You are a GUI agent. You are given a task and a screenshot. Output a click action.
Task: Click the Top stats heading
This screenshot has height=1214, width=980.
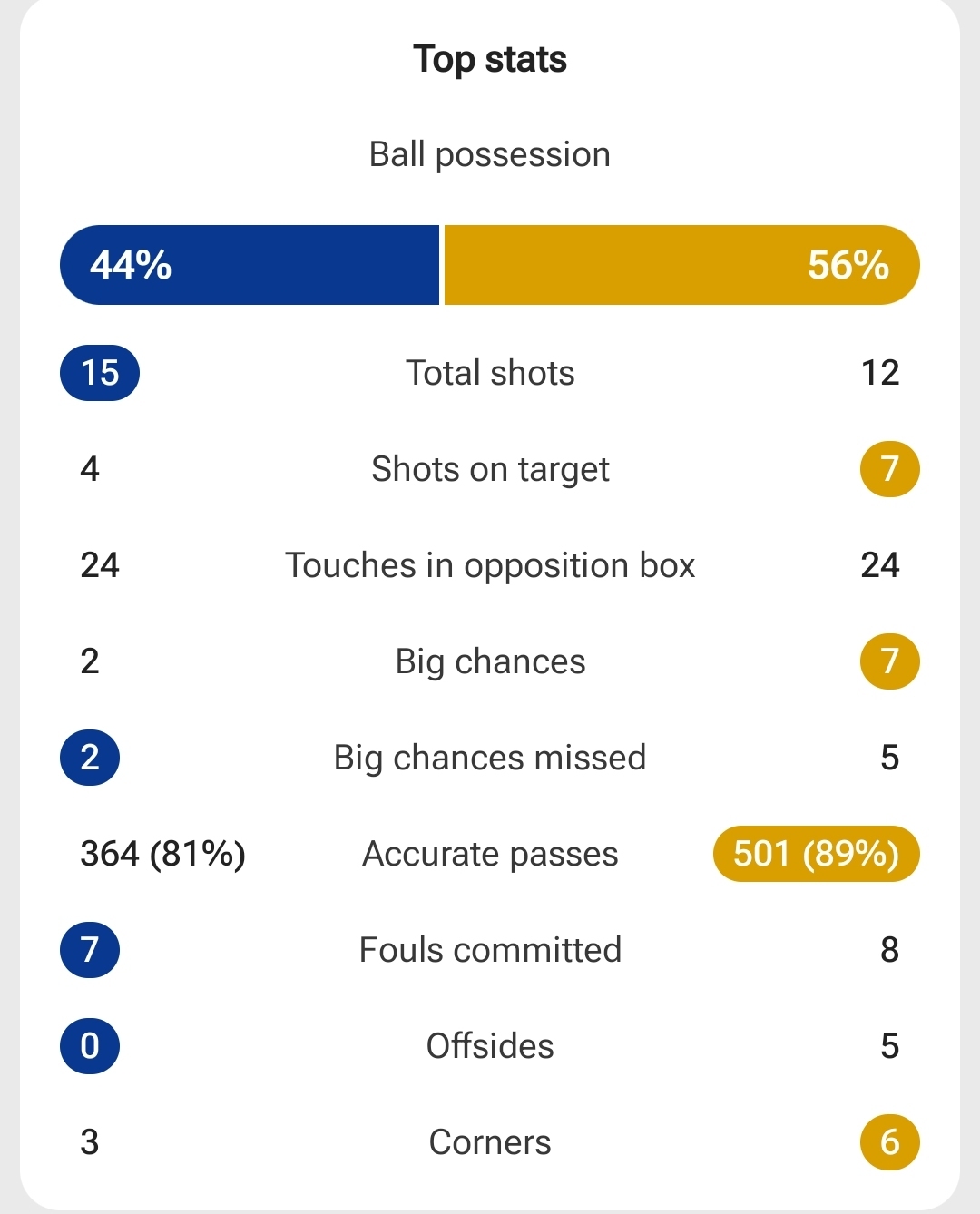(x=490, y=60)
